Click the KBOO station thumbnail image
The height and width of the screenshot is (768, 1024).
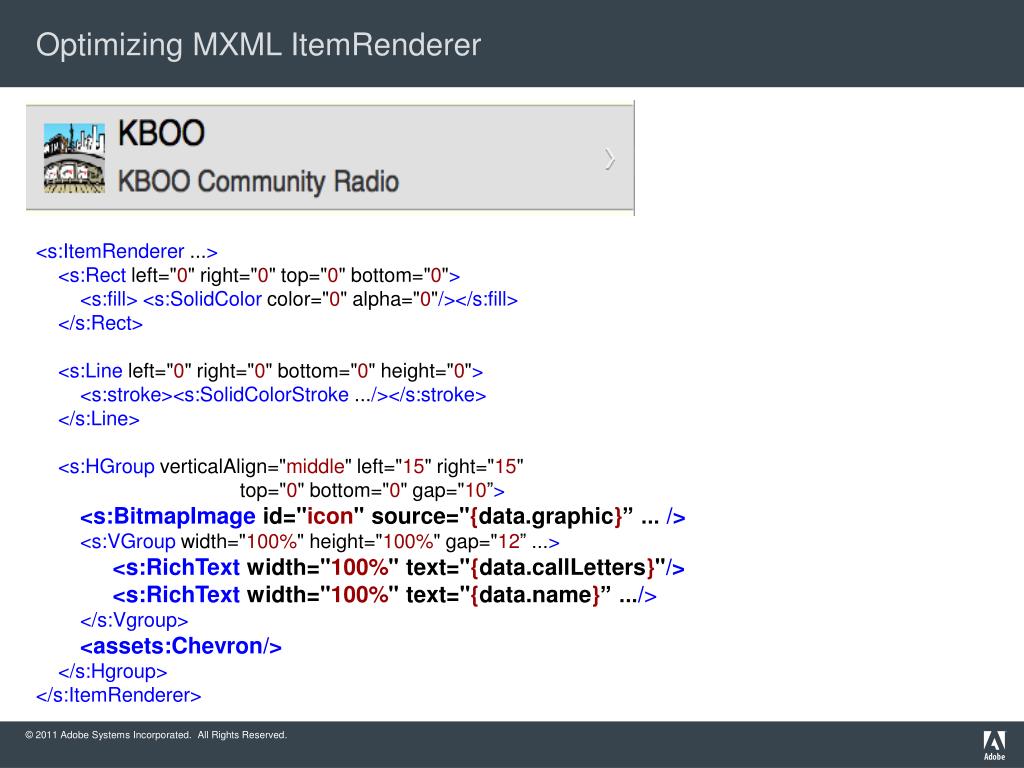[x=74, y=158]
